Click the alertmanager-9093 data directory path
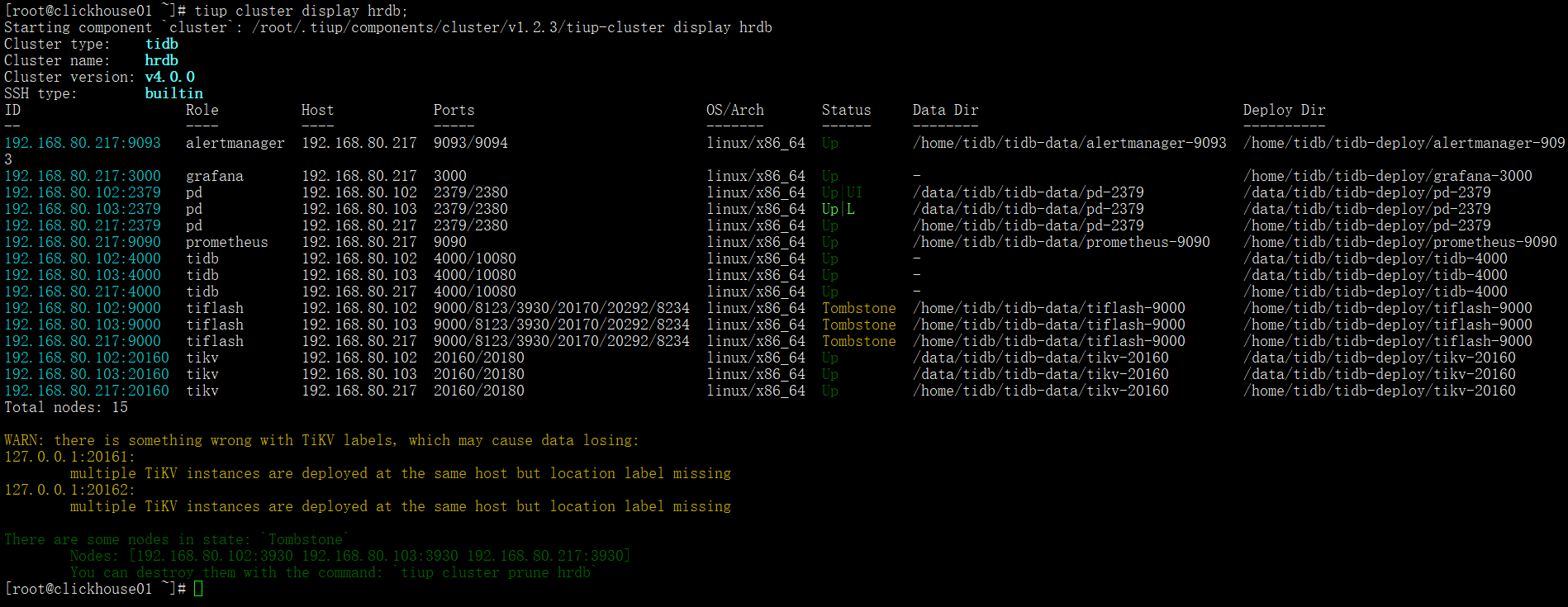 [x=1070, y=143]
